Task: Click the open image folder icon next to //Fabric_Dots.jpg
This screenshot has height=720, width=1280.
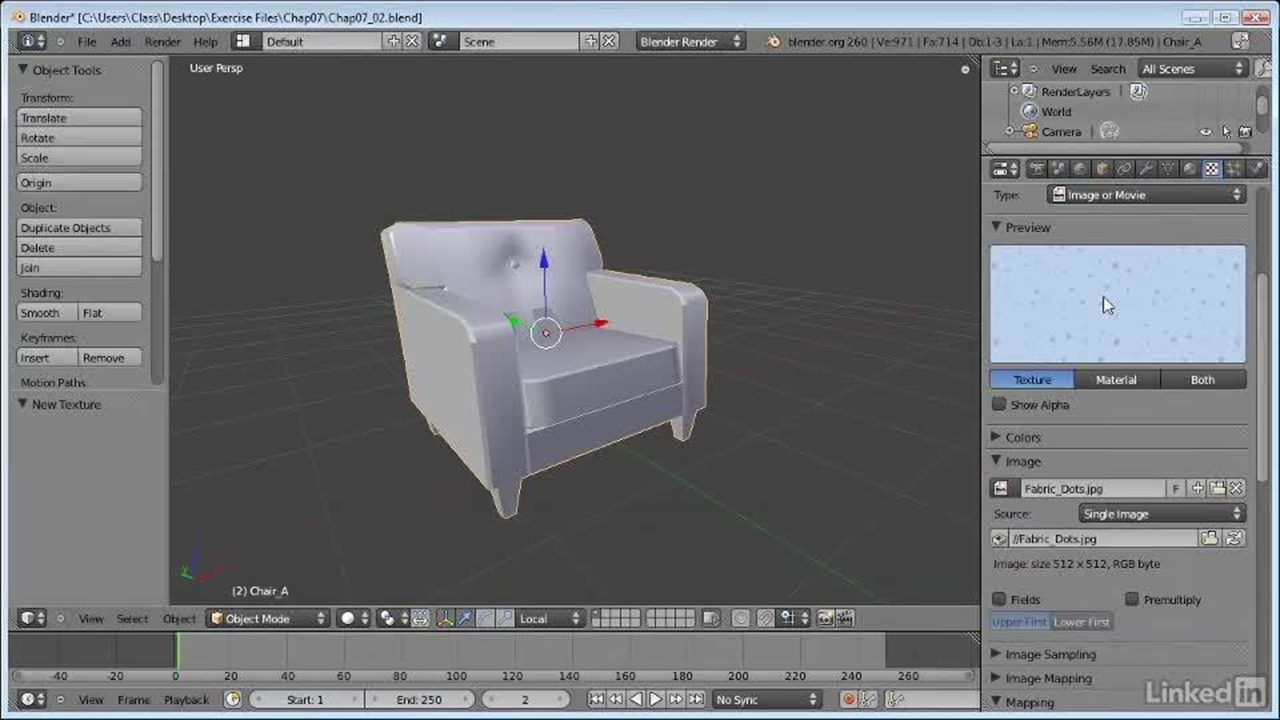Action: coord(1210,539)
